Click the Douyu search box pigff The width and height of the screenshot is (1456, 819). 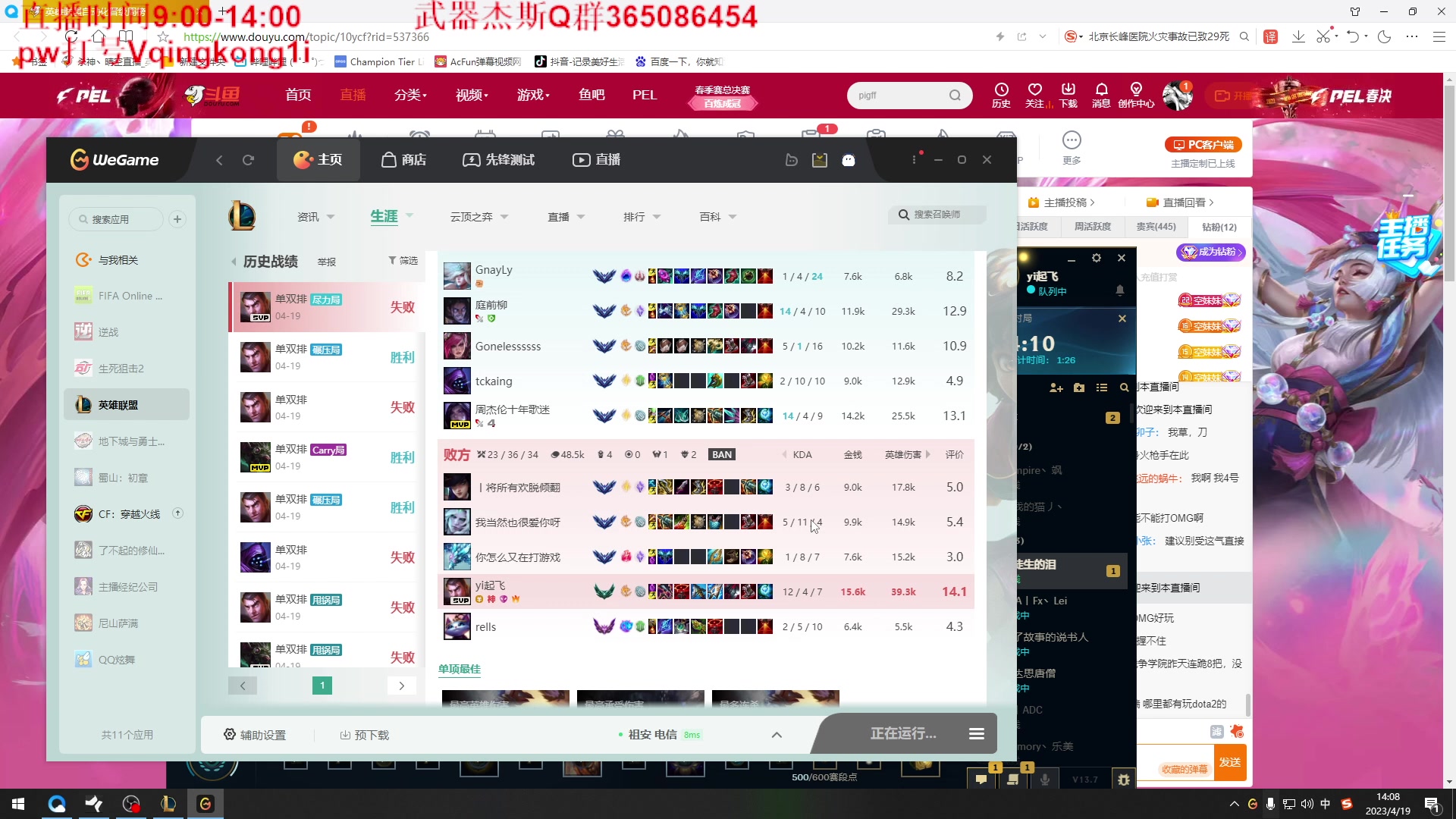(909, 96)
